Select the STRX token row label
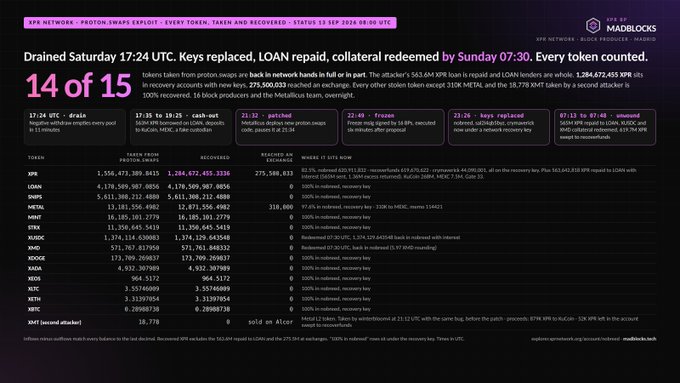 click(x=34, y=228)
